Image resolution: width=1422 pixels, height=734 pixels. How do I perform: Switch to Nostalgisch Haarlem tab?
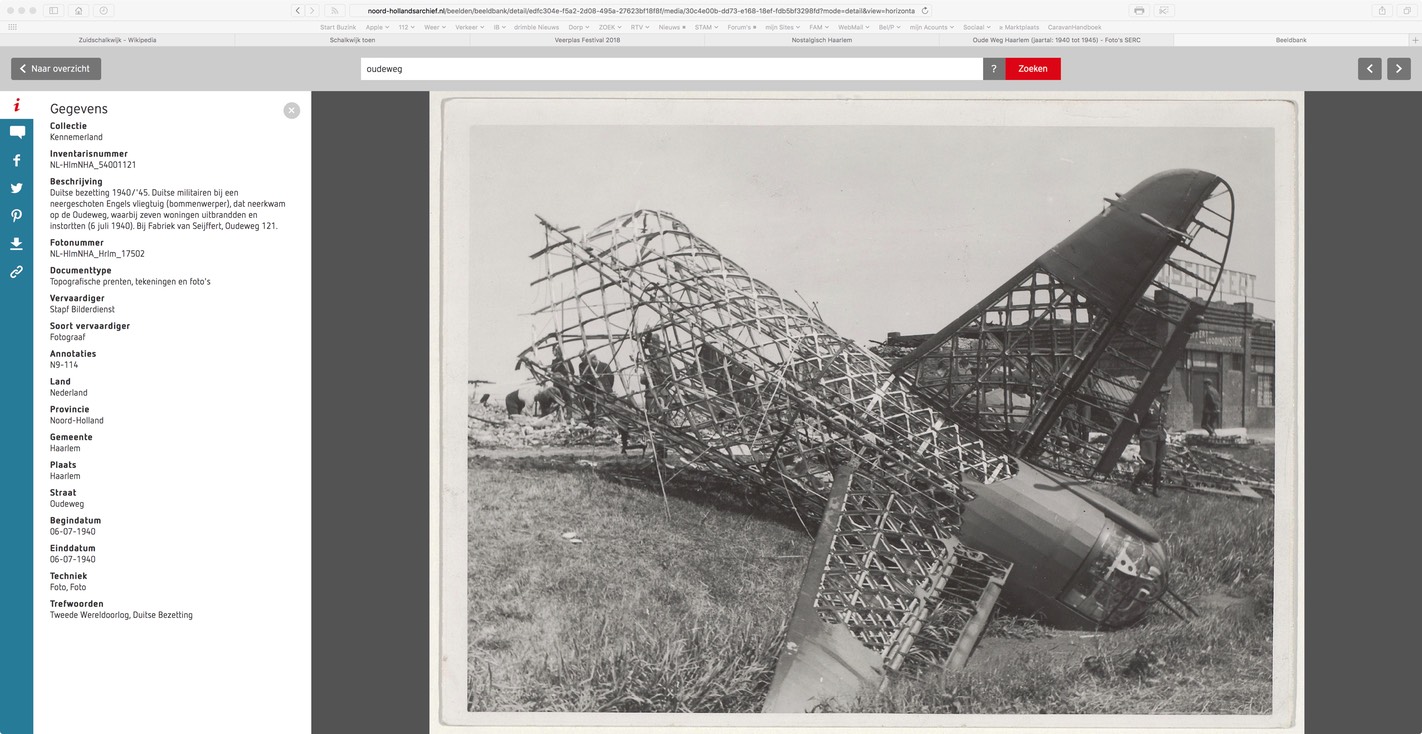click(822, 40)
